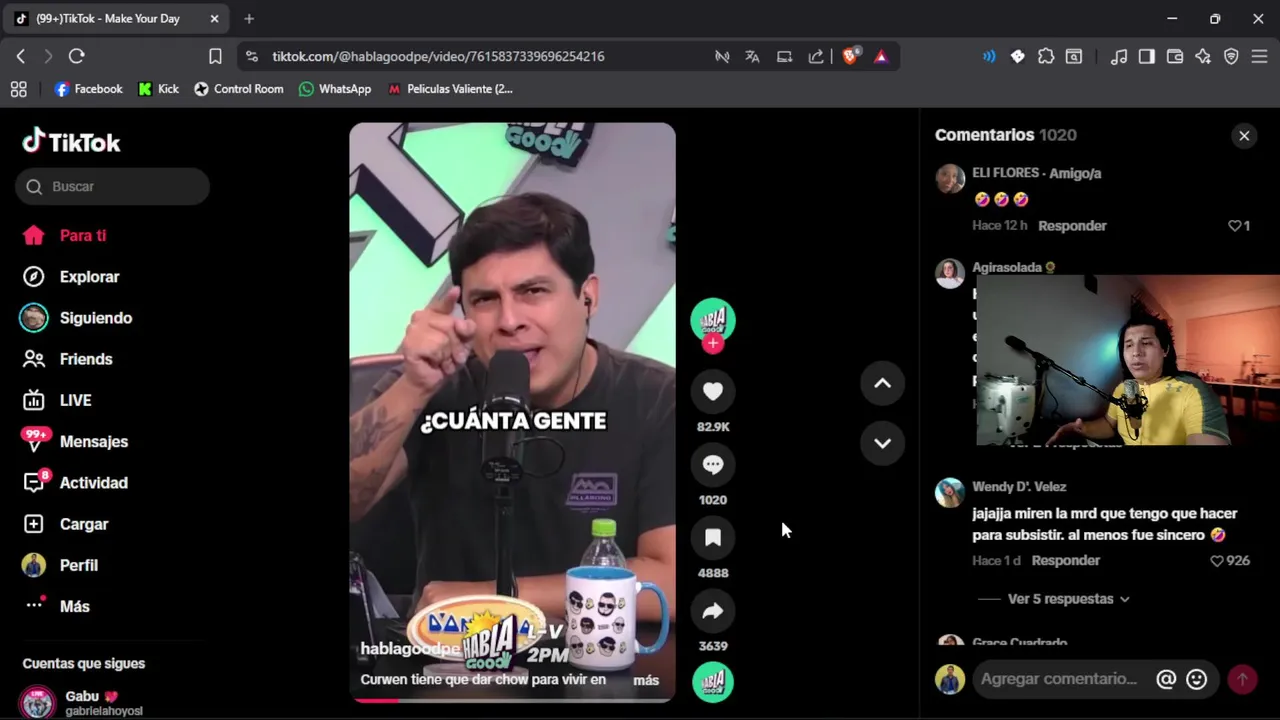Open the browser share icon
The width and height of the screenshot is (1280, 720).
click(816, 56)
